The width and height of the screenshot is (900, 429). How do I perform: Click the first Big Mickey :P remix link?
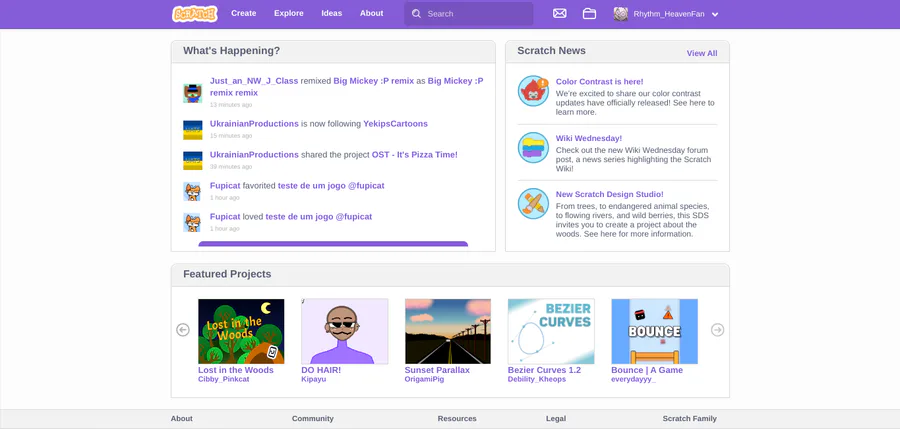374,81
